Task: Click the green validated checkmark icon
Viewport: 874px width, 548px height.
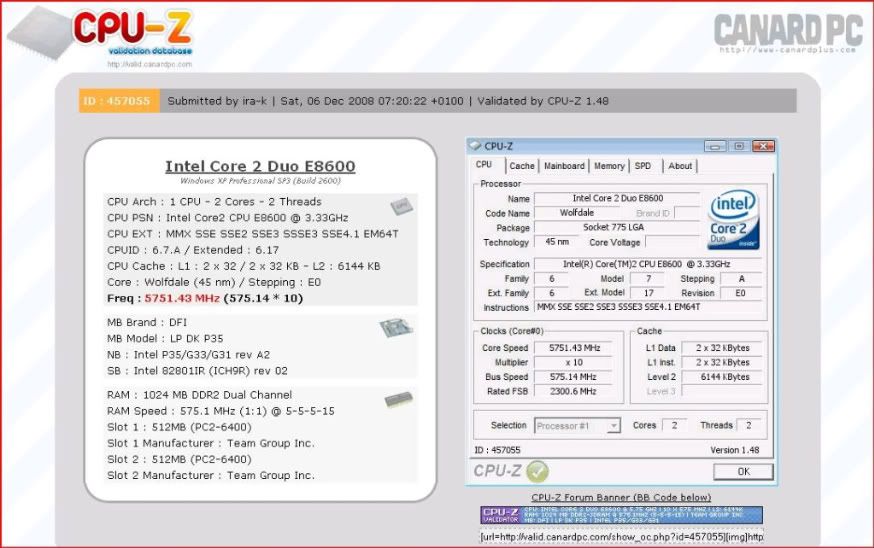Action: [537, 472]
